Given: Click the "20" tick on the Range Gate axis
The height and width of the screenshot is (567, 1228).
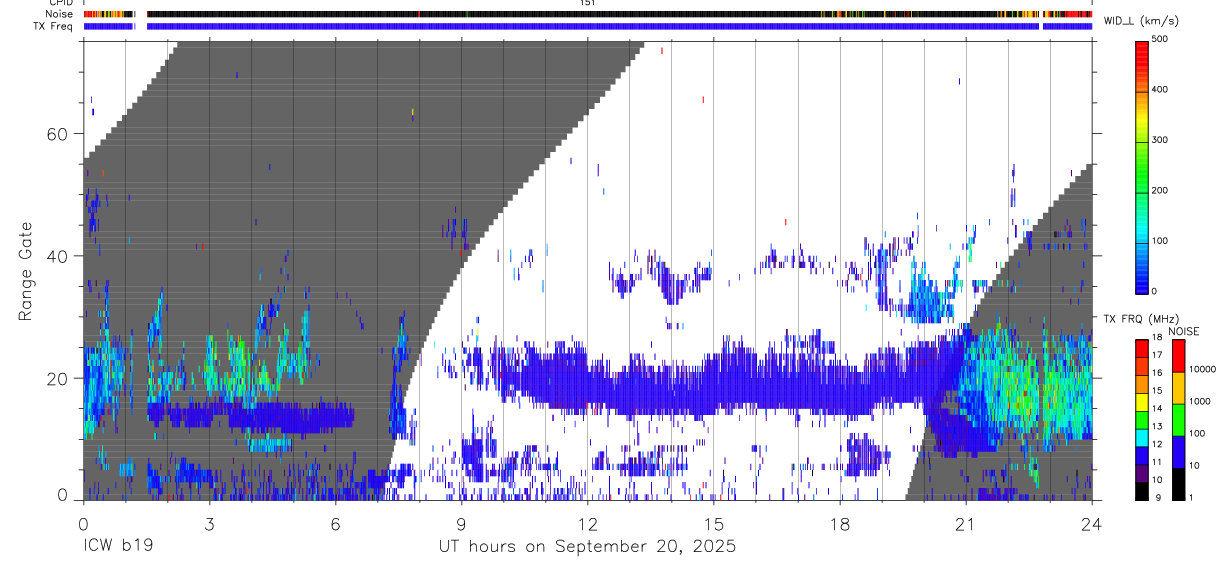Looking at the screenshot, I should point(58,378).
